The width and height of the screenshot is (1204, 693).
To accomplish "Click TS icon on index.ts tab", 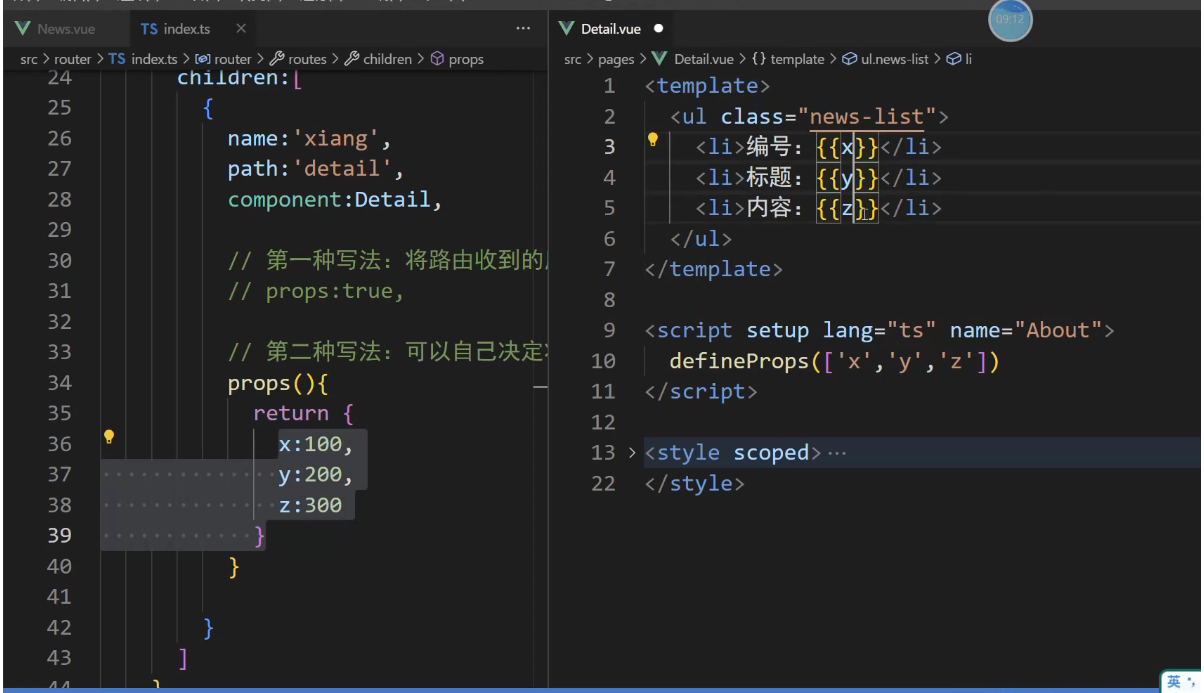I will point(148,29).
